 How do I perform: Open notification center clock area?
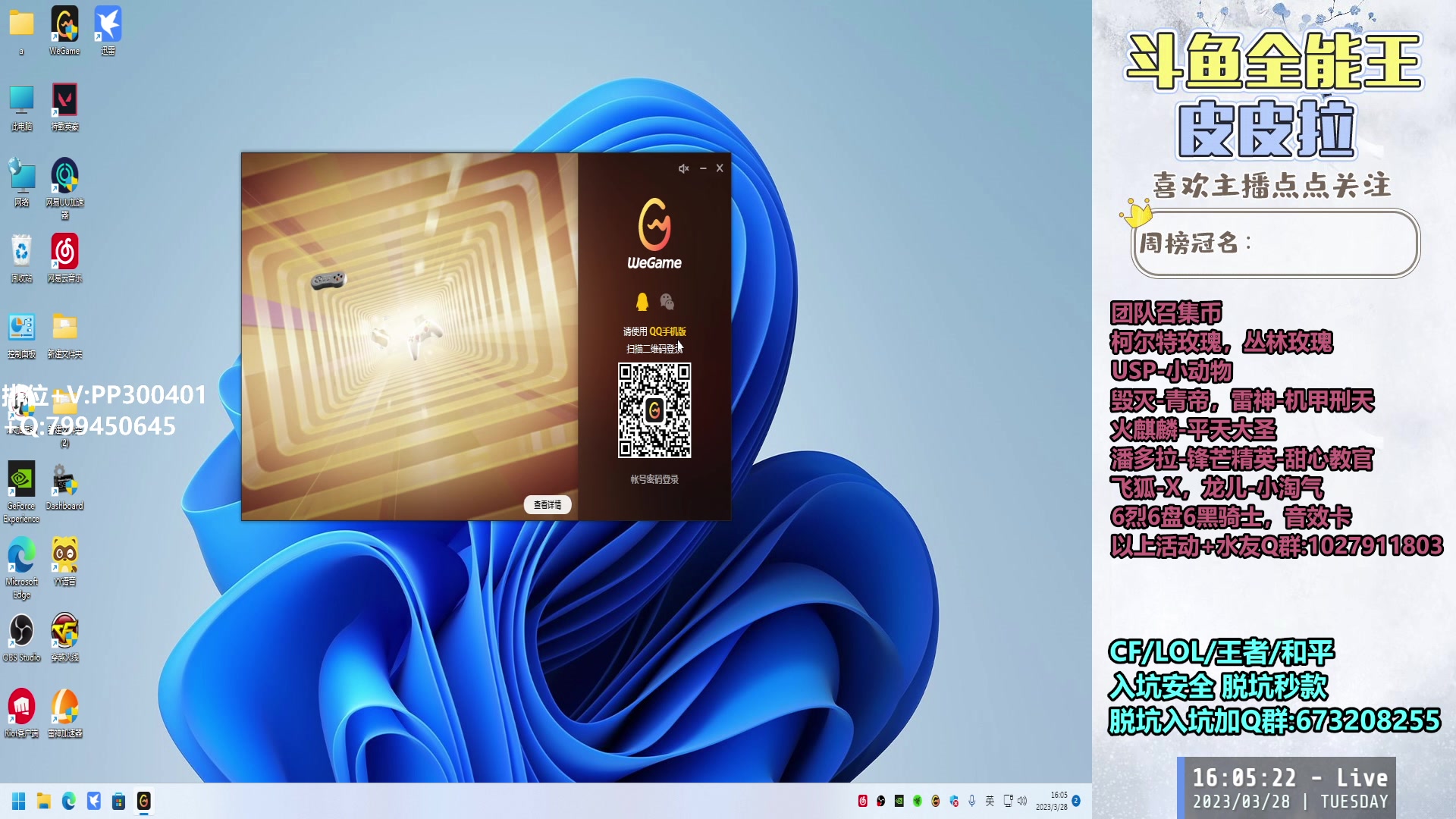(x=1053, y=801)
